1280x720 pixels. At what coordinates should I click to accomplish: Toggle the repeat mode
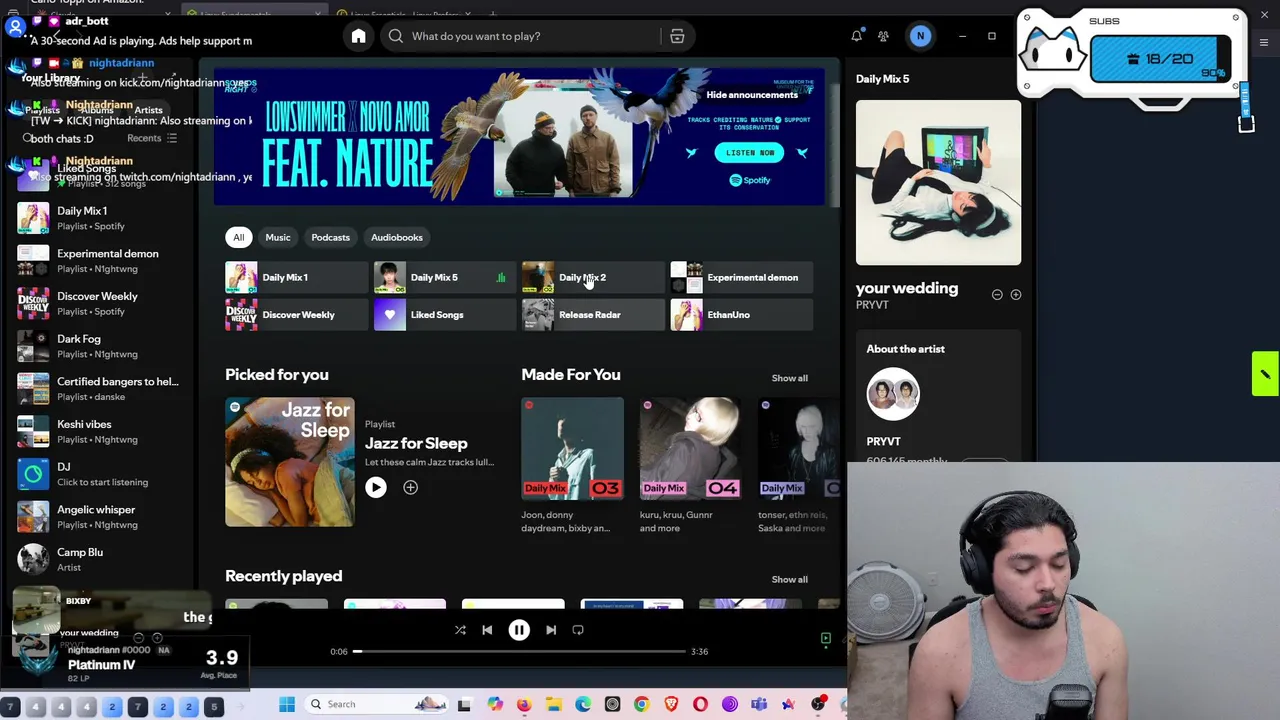[578, 630]
